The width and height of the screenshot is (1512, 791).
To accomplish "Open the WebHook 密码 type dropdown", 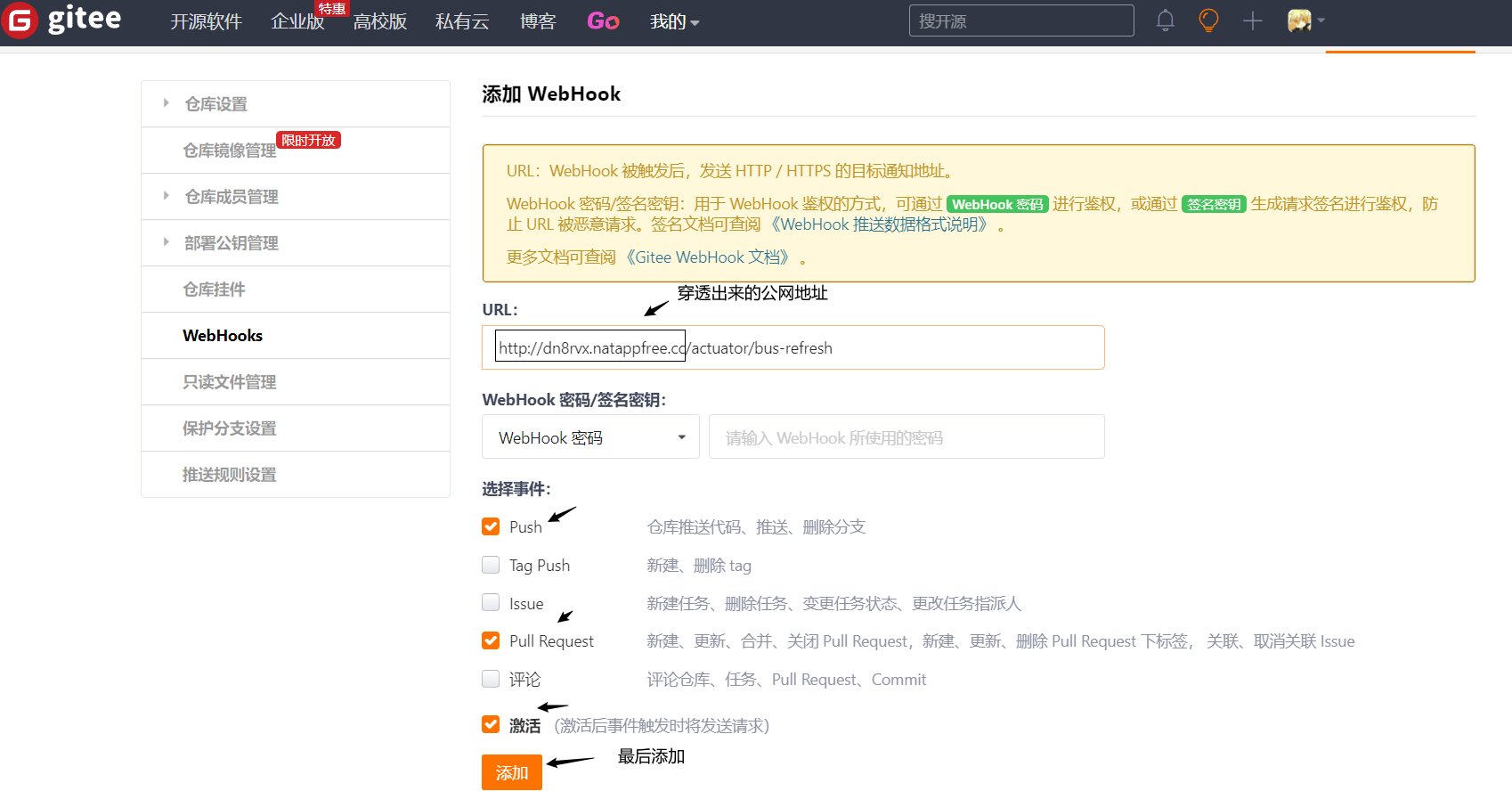I will click(x=591, y=437).
